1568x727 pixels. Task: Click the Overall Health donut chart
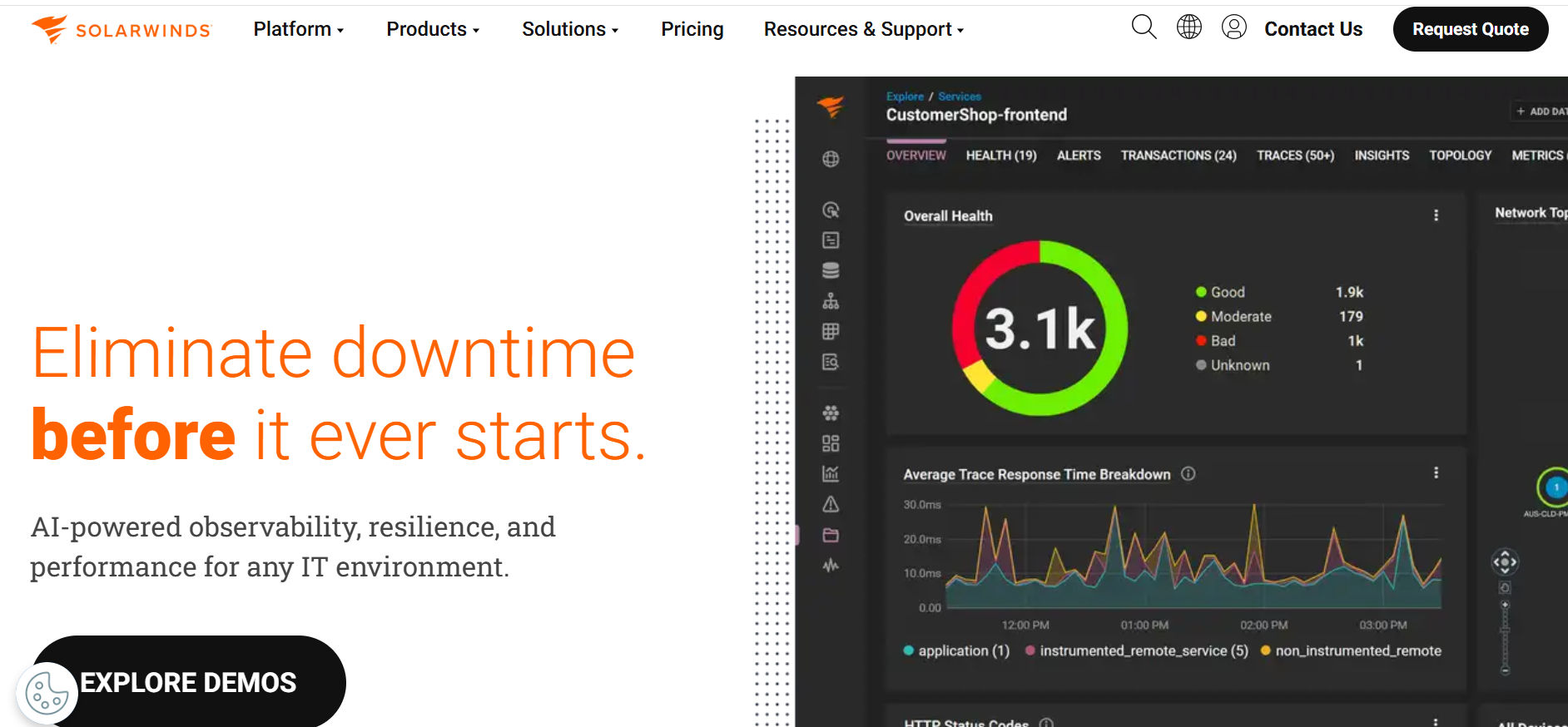1040,328
